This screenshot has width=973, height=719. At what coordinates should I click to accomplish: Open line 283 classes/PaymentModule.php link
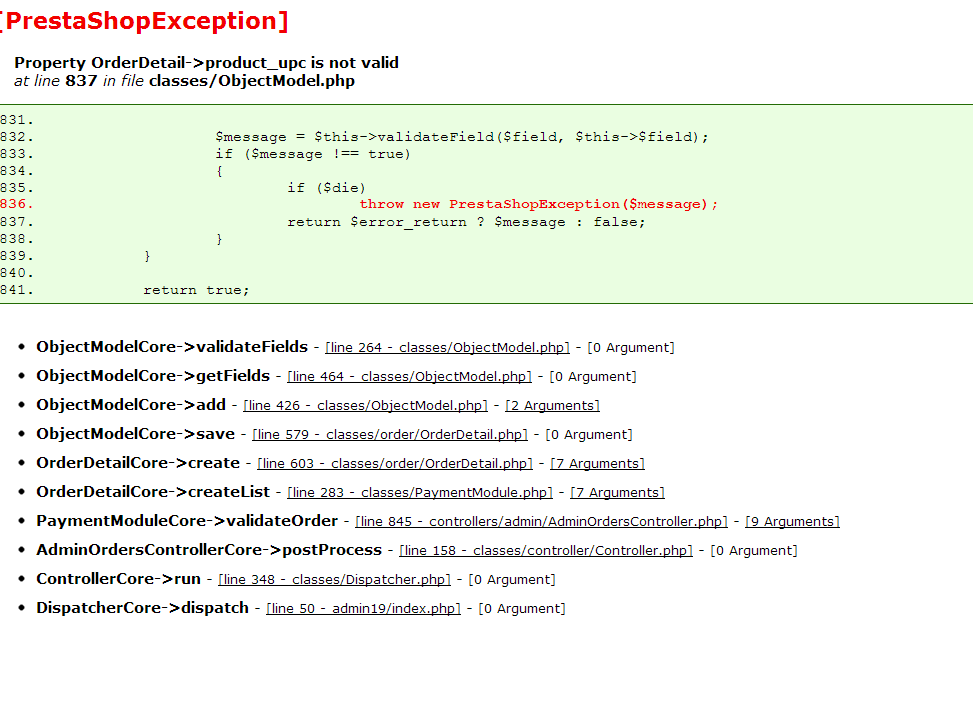tap(419, 493)
